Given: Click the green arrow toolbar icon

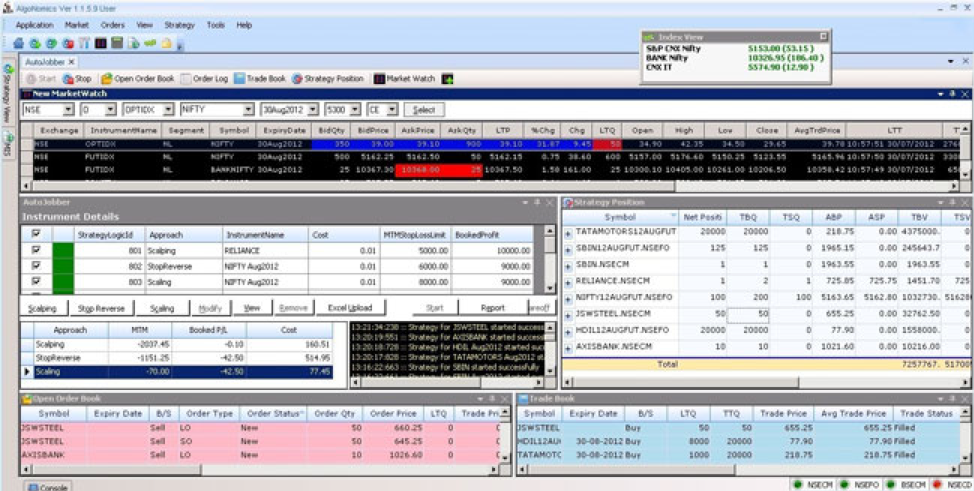Looking at the screenshot, I should 150,44.
